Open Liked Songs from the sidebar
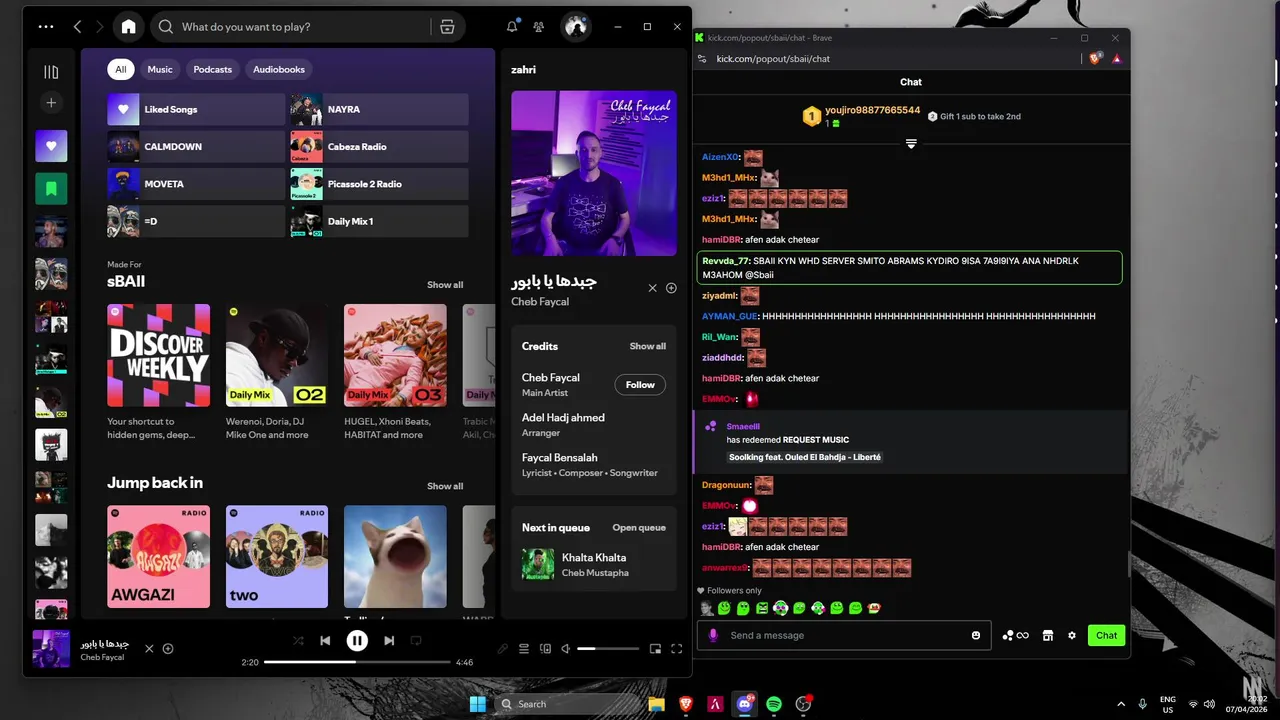The height and width of the screenshot is (720, 1280). [x=51, y=146]
